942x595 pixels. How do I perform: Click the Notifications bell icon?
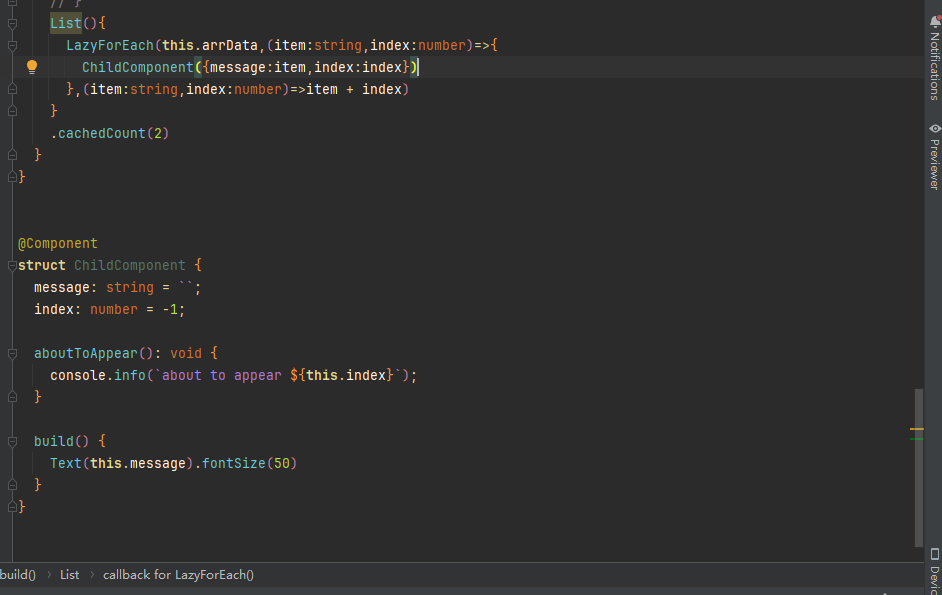click(x=934, y=22)
